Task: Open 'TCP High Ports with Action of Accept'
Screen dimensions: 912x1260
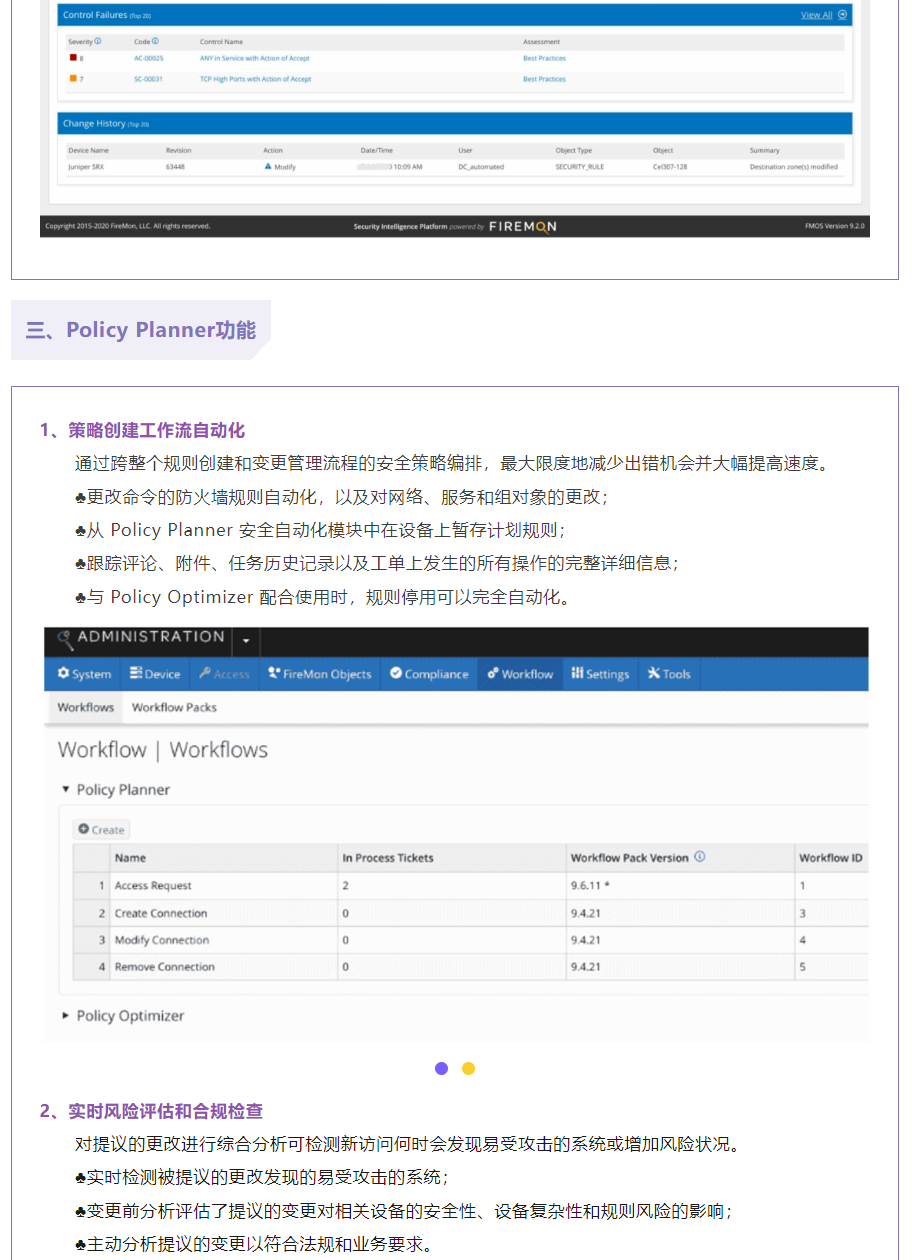Action: [255, 79]
